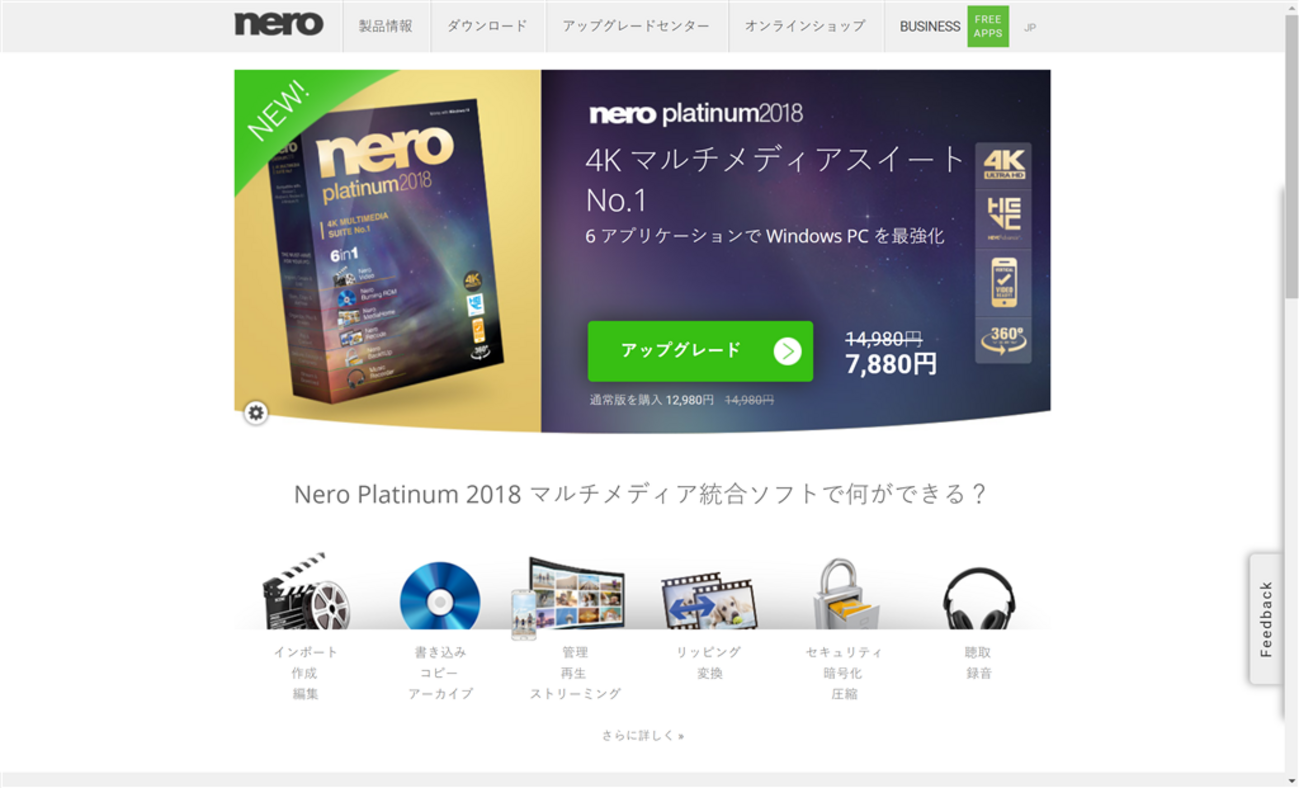Image resolution: width=1299 pixels, height=788 pixels.
Task: Click the 360° video badge
Action: pyautogui.click(x=1003, y=340)
